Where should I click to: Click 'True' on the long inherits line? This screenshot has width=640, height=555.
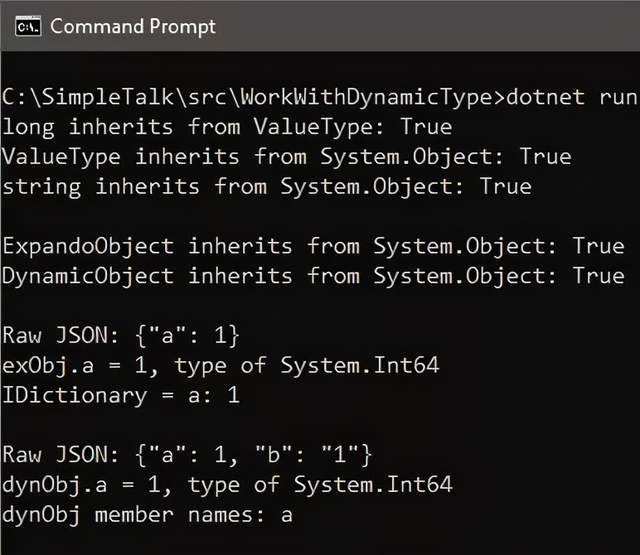pos(426,127)
